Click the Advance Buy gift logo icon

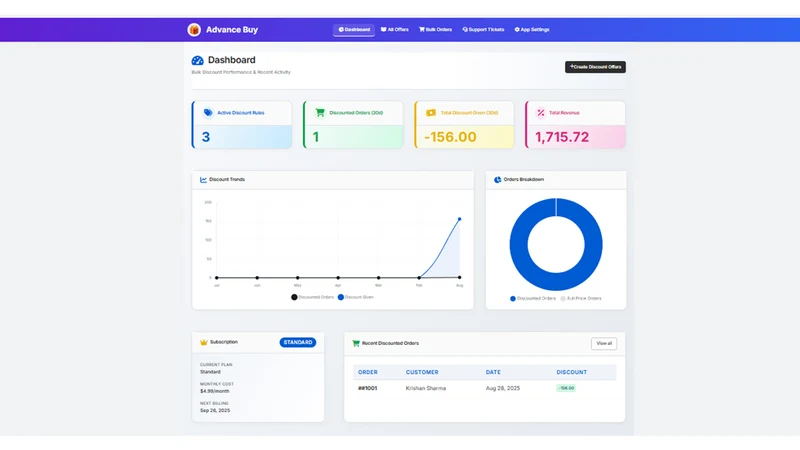tap(194, 30)
